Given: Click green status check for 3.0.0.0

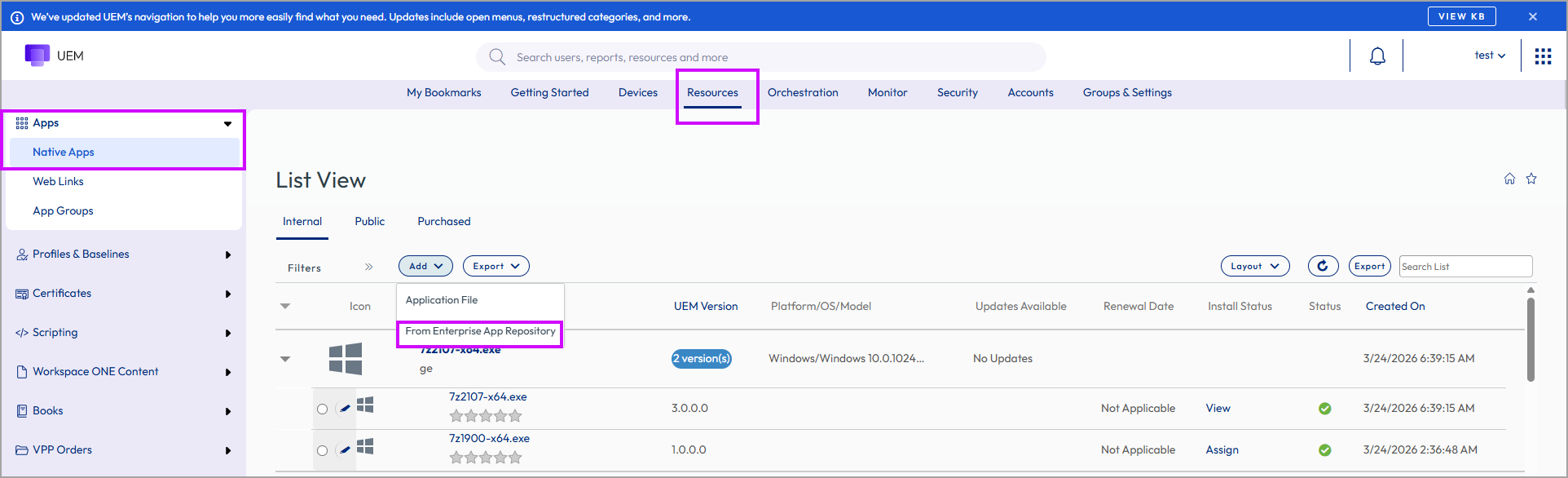Looking at the screenshot, I should point(1325,409).
